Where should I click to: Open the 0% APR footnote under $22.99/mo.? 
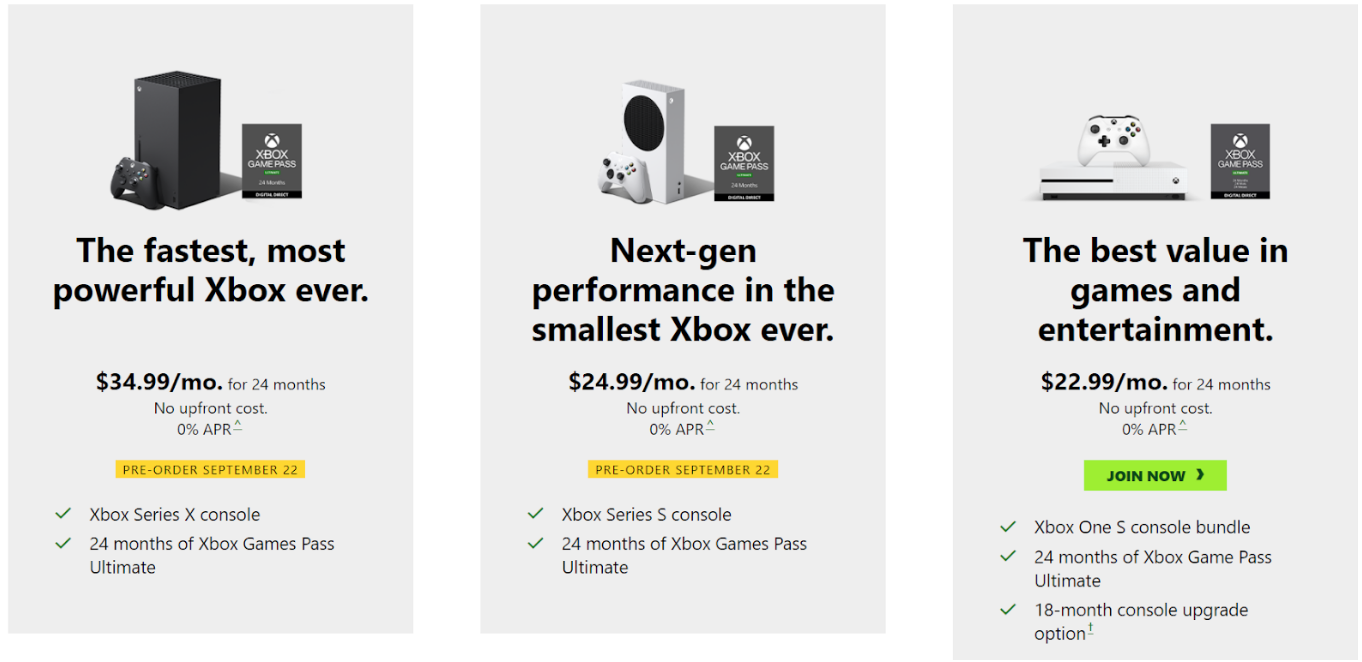tap(1183, 427)
